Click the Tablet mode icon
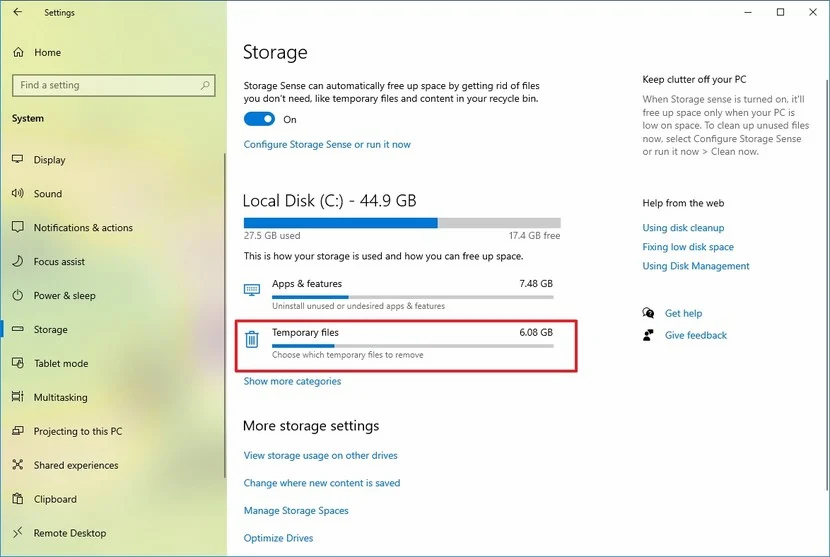This screenshot has width=830, height=557. pyautogui.click(x=17, y=363)
